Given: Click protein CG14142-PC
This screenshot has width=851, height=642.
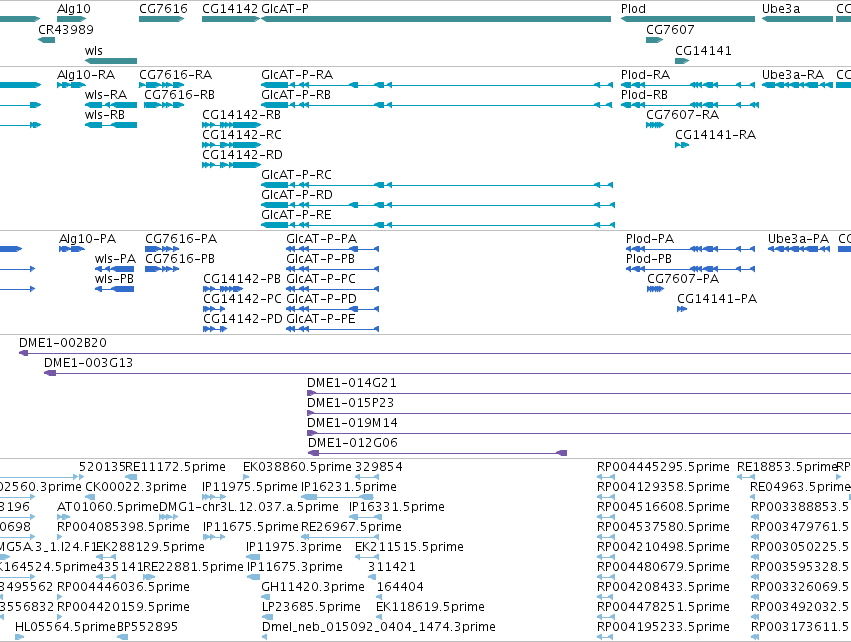Looking at the screenshot, I should pyautogui.click(x=243, y=299).
